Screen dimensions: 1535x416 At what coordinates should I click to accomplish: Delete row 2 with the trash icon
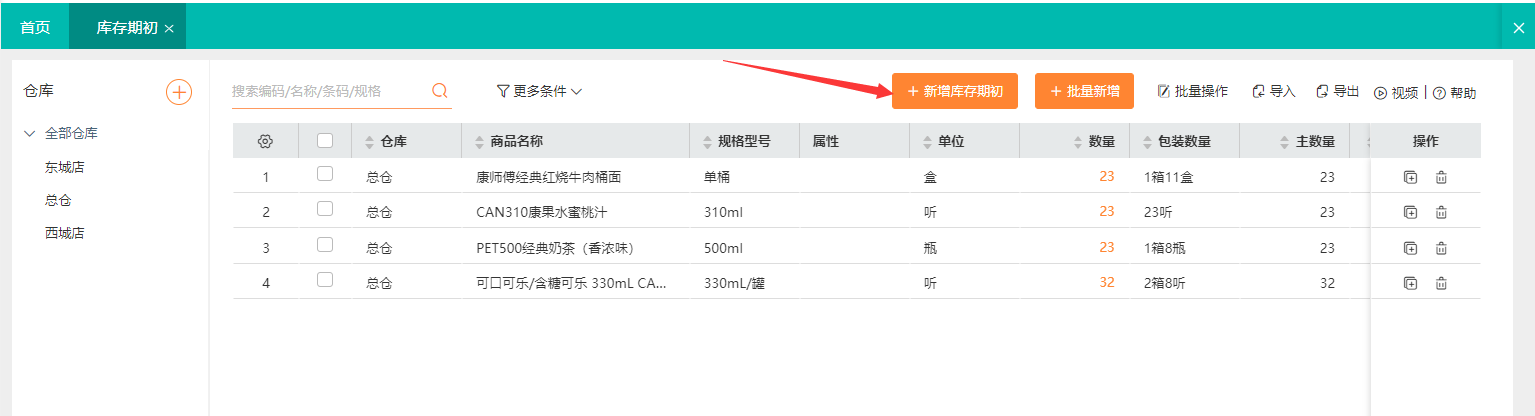point(1441,212)
